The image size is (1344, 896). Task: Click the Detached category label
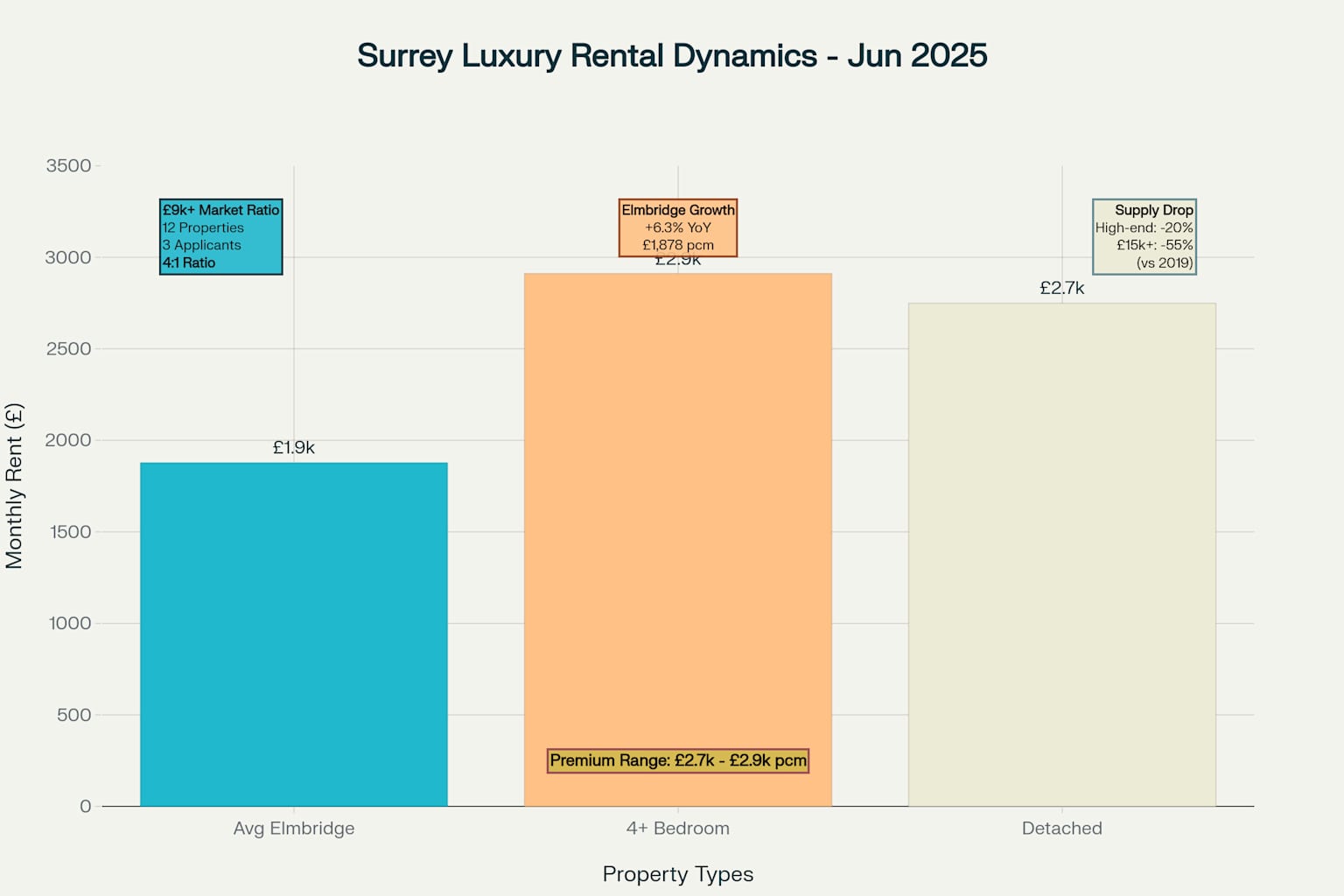1061,828
